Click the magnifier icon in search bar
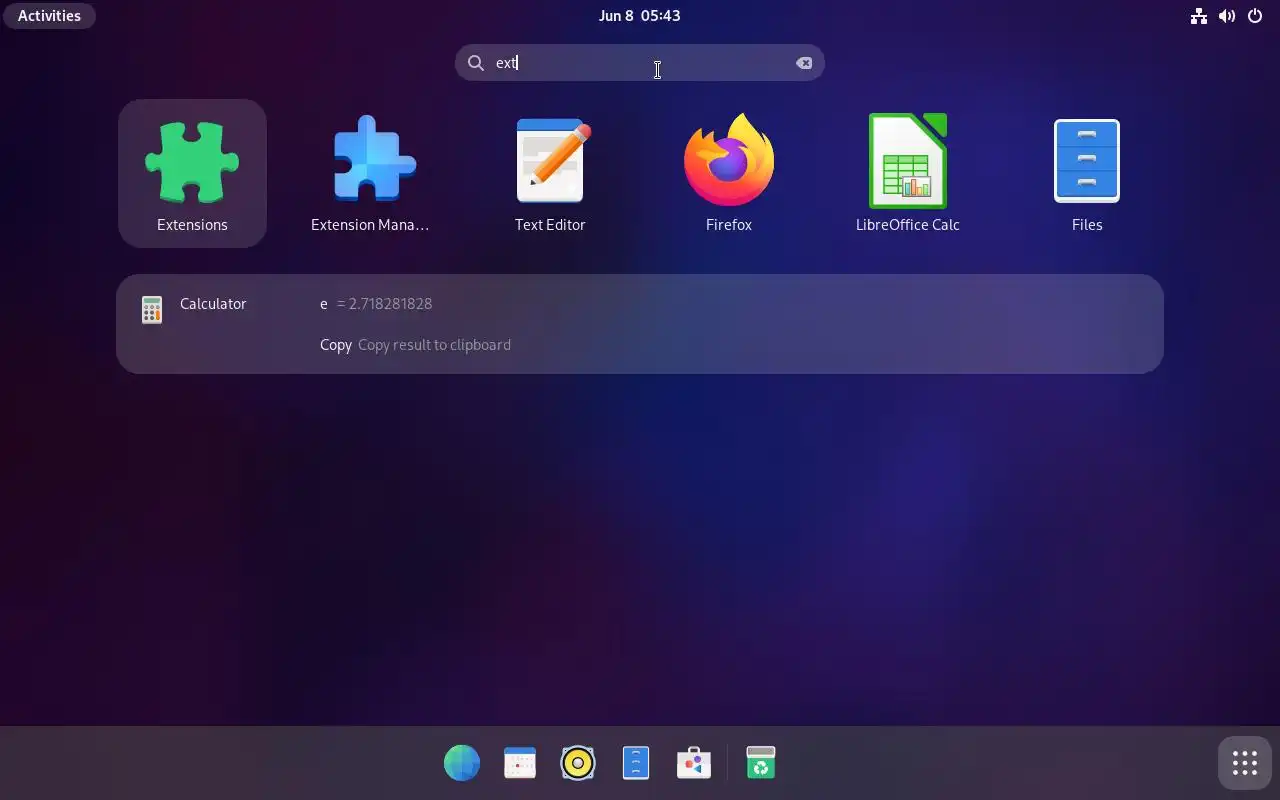The width and height of the screenshot is (1280, 800). point(476,63)
